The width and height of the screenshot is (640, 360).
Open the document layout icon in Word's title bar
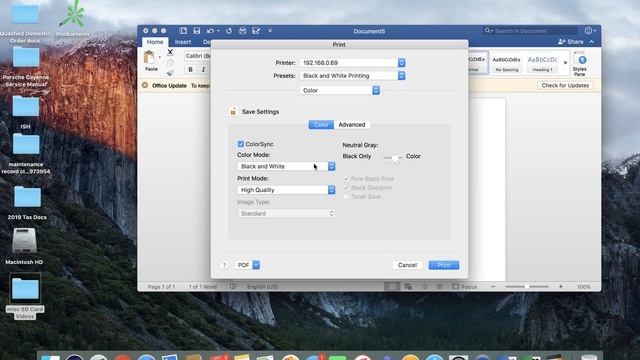point(183,31)
